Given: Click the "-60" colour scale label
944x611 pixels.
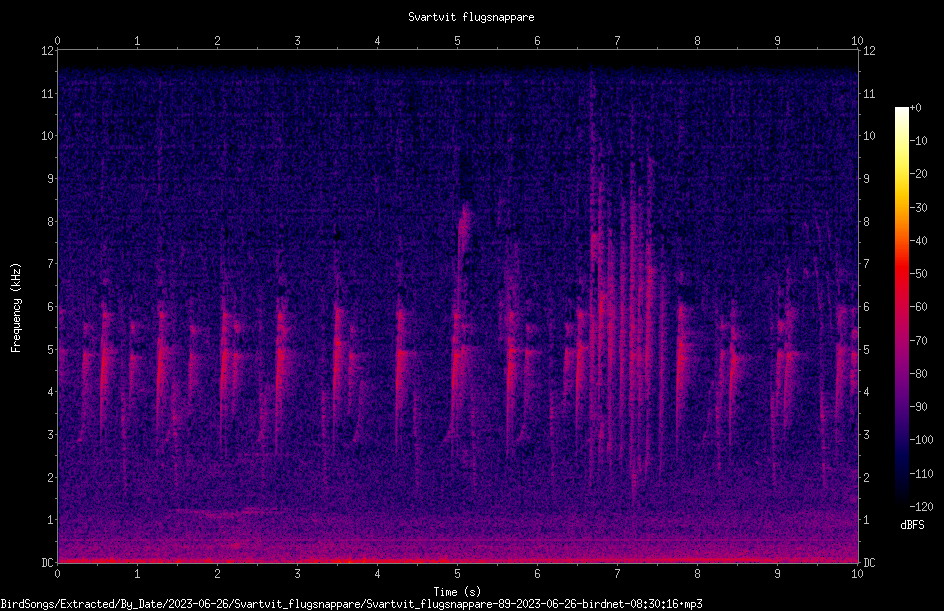Looking at the screenshot, I should coord(919,307).
